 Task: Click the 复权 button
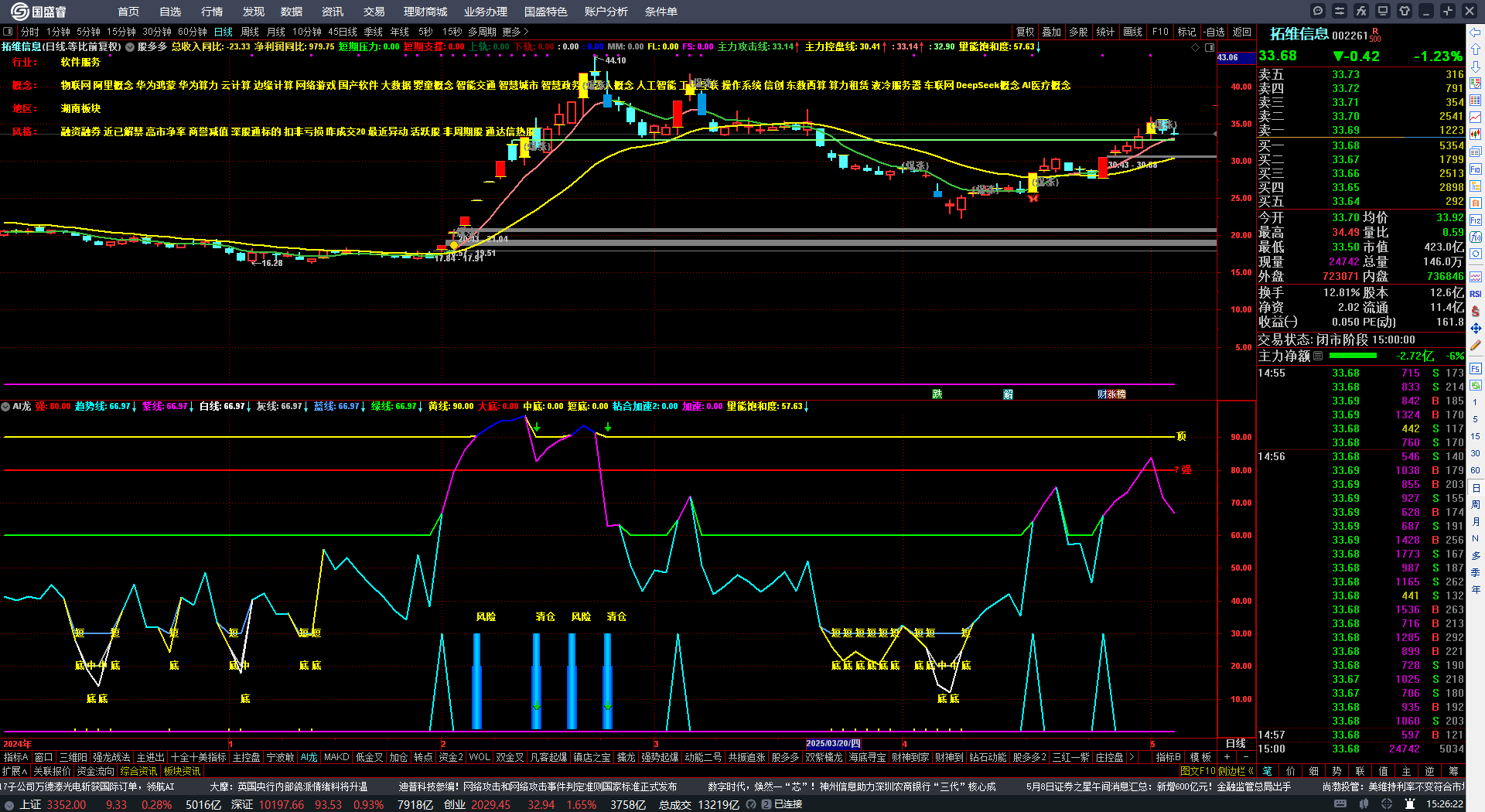pos(1025,32)
